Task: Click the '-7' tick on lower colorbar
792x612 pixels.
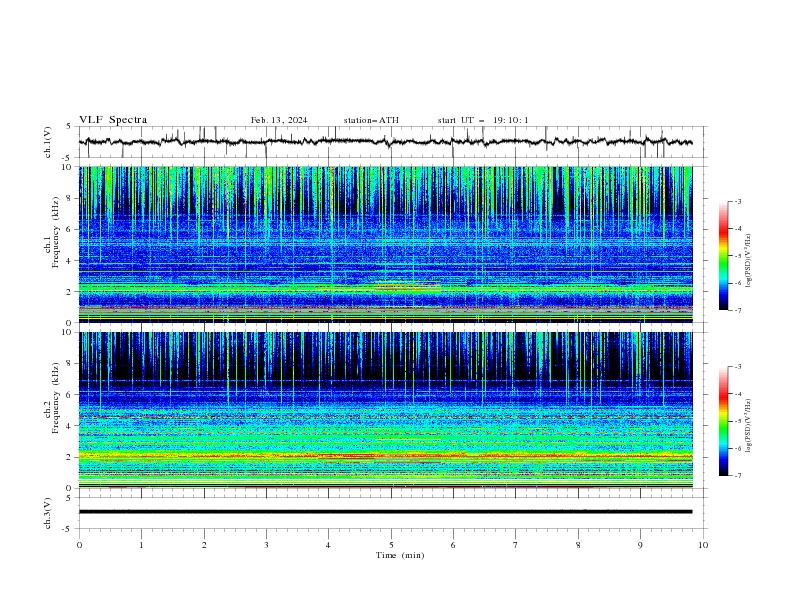Action: point(737,476)
